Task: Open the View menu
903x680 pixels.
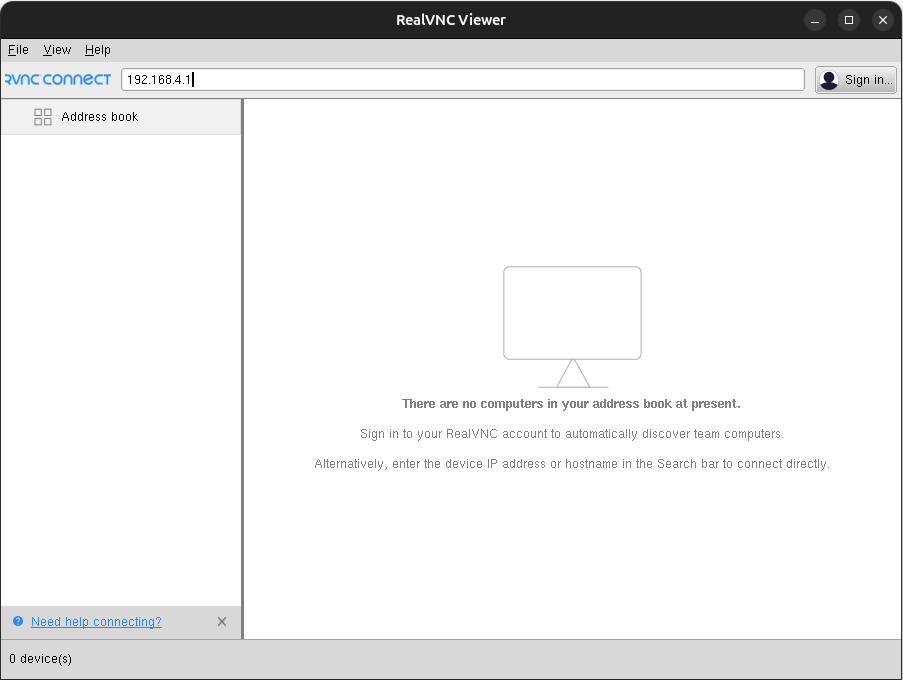Action: coord(57,50)
